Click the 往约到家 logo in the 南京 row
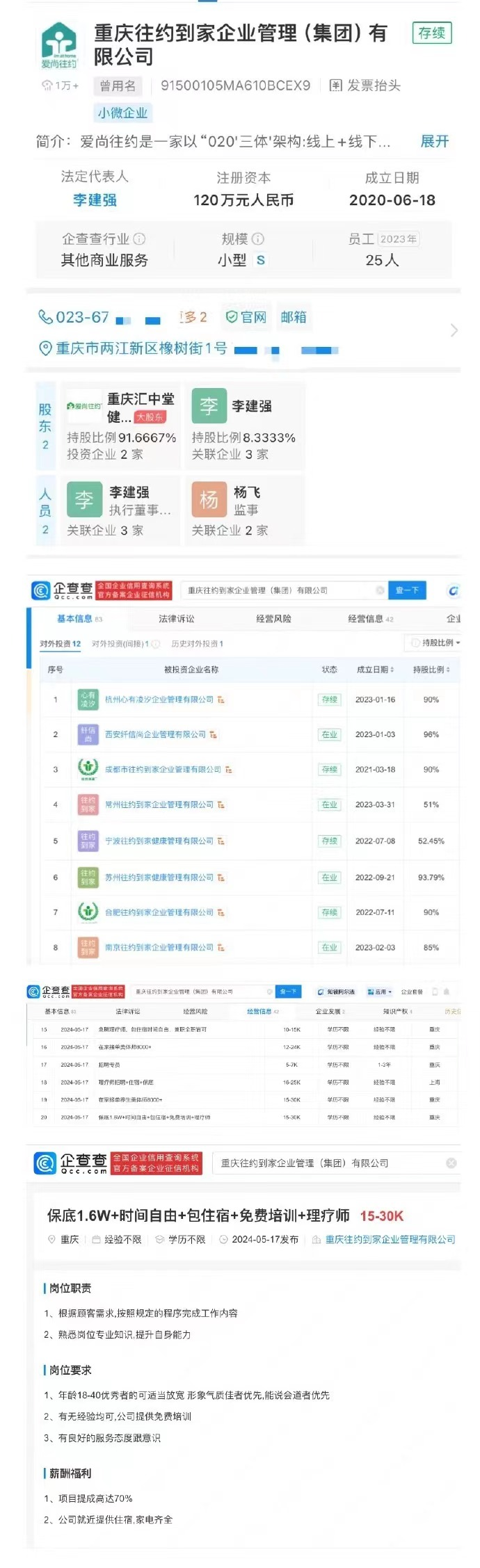This screenshot has height=1568, width=480. [88, 947]
